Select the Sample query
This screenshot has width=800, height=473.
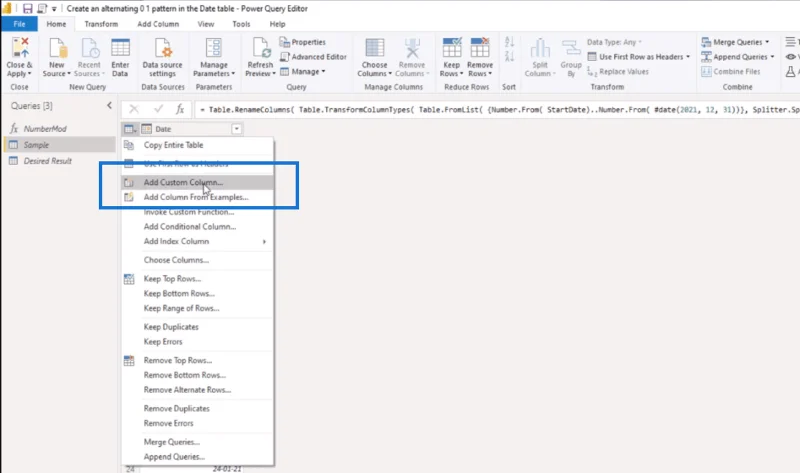click(x=60, y=145)
